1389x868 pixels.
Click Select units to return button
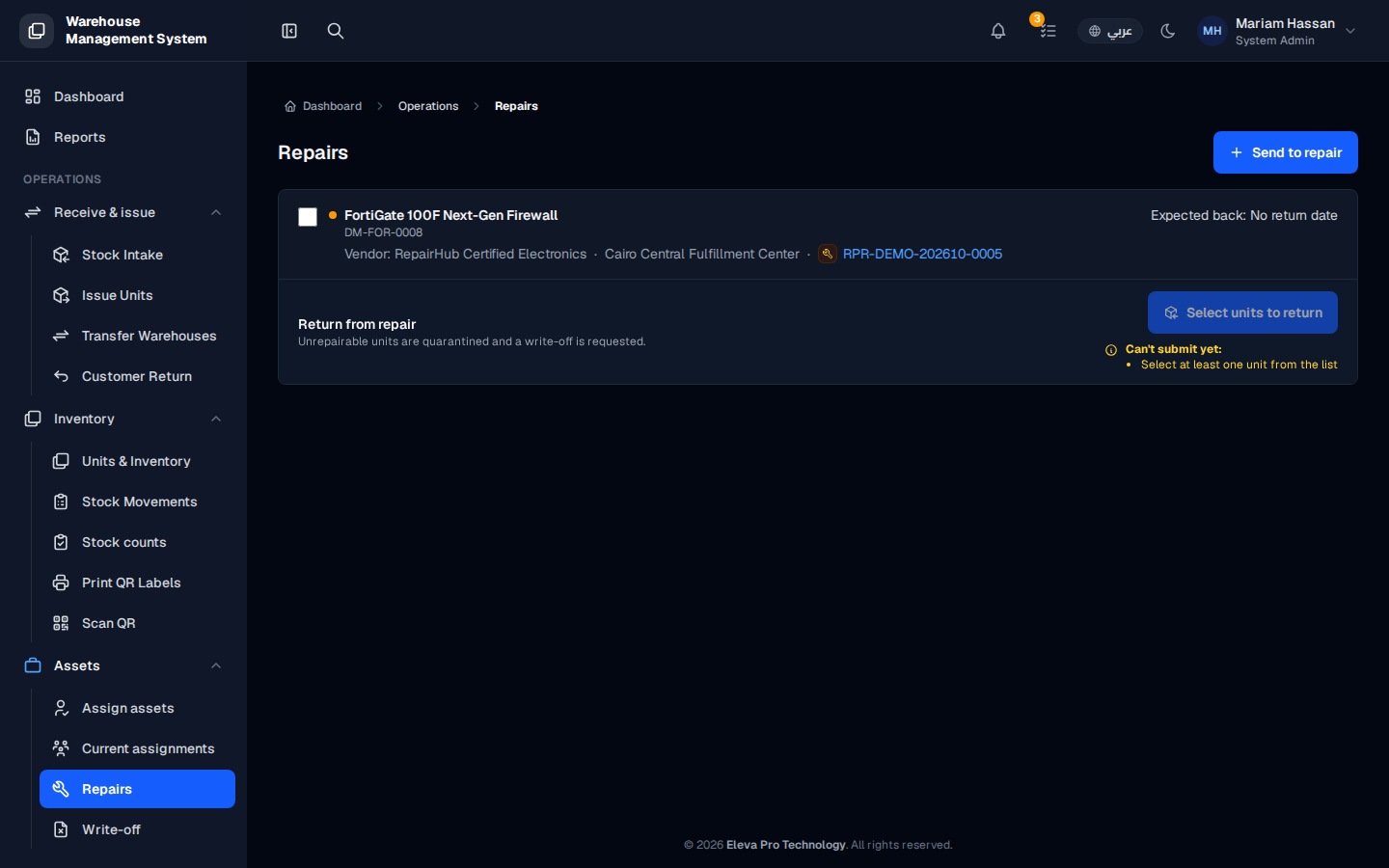[x=1242, y=312]
